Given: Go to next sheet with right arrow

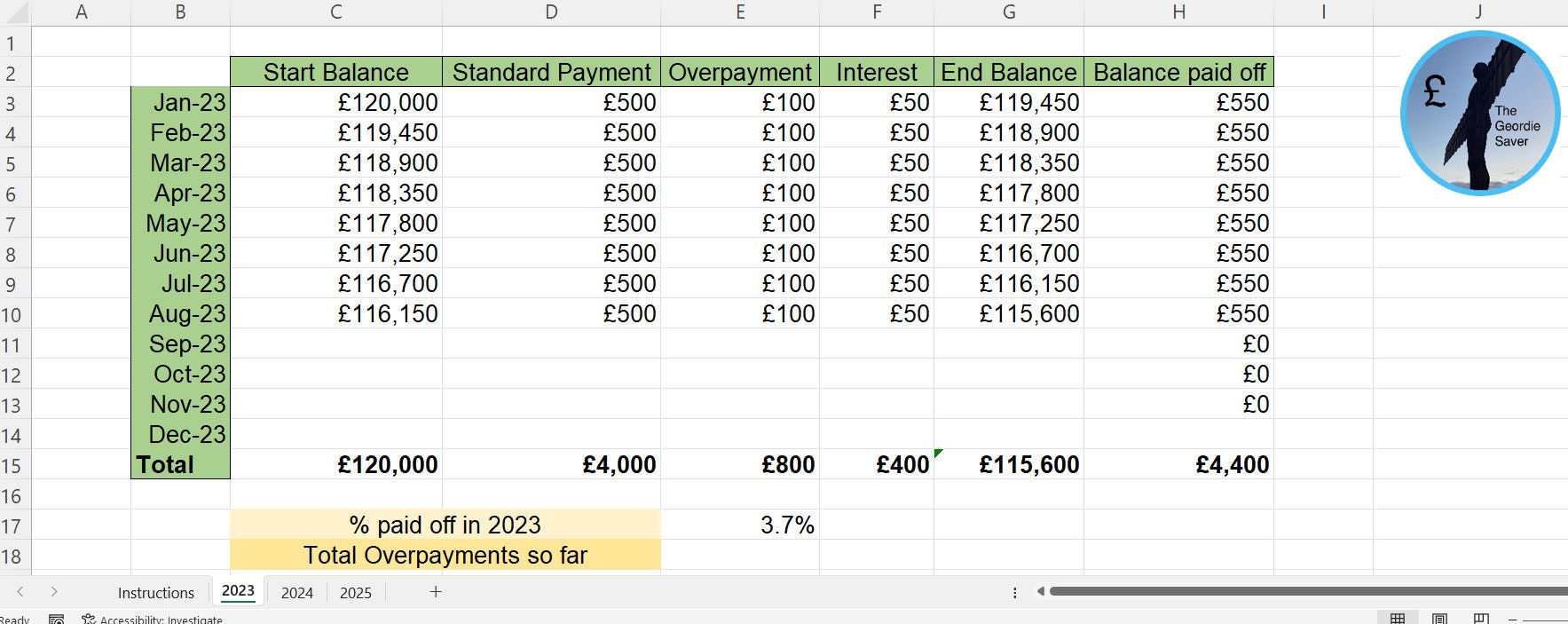Looking at the screenshot, I should coord(54,592).
